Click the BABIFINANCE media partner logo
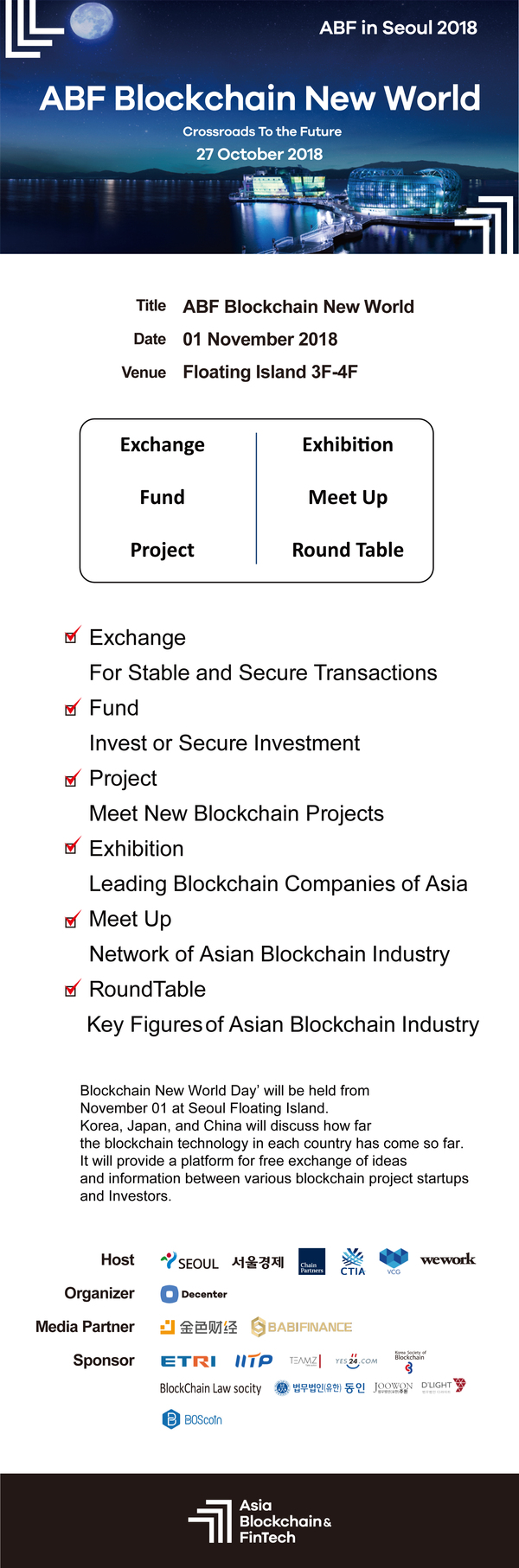This screenshot has height=1568, width=519. pos(301,1327)
